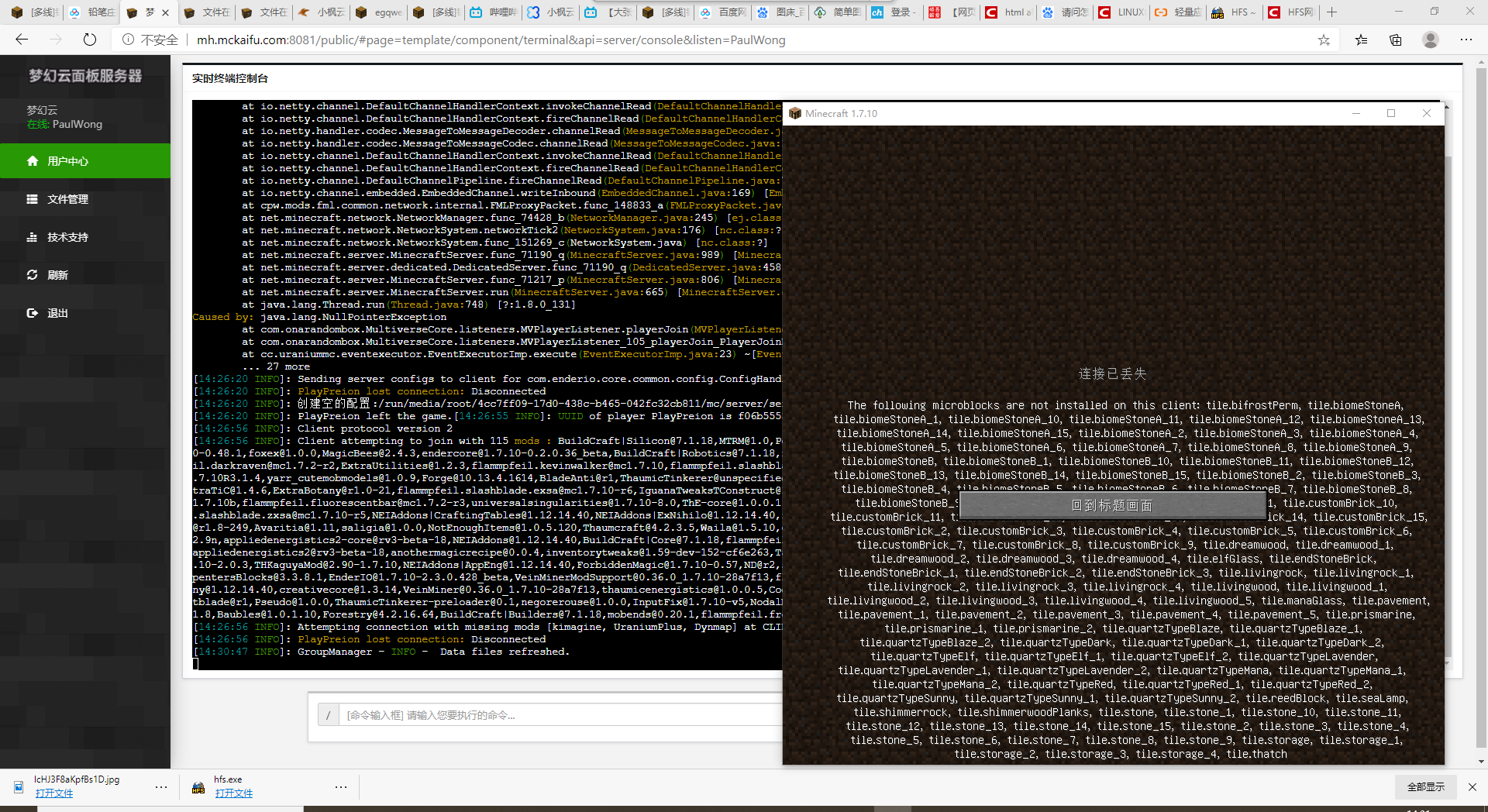This screenshot has width=1488, height=812.
Task: Click the 实时终端控制台 heading
Action: 230,78
